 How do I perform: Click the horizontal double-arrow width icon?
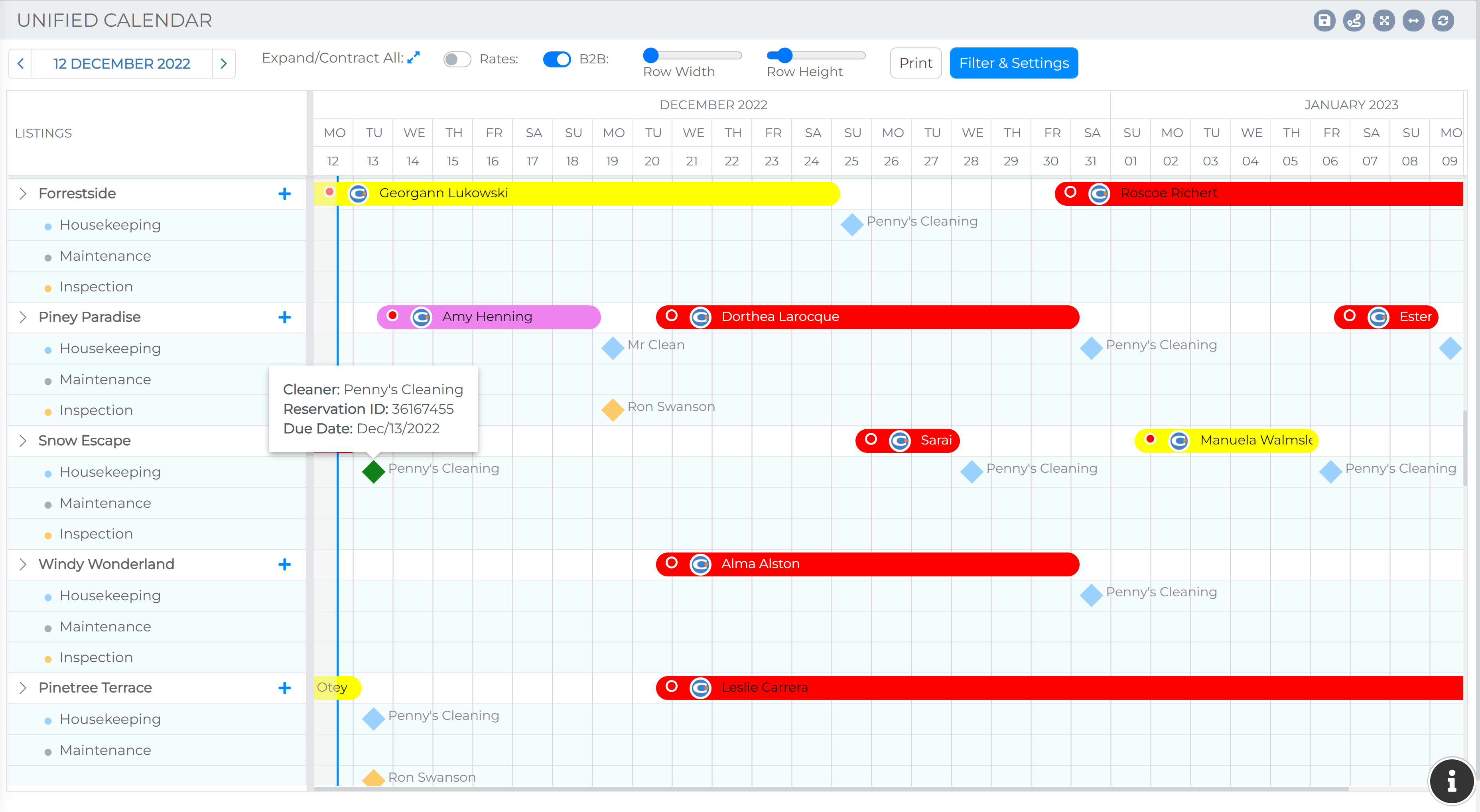1413,21
